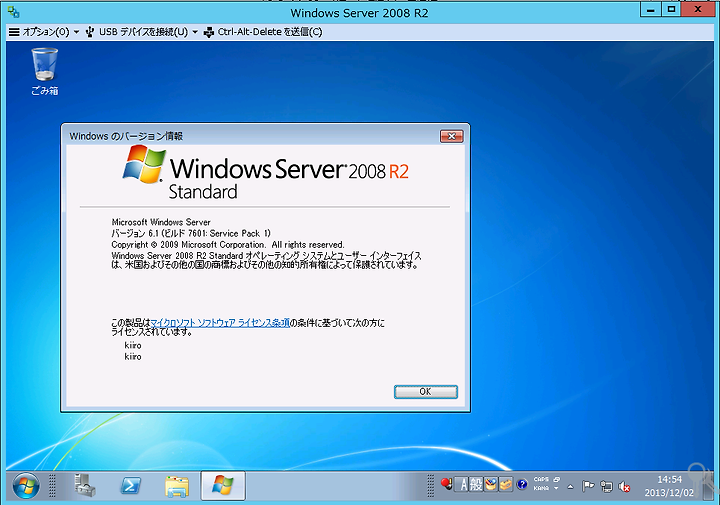The height and width of the screenshot is (505, 720).
Task: Toggle the IME input mode 'A' button
Action: [x=463, y=484]
